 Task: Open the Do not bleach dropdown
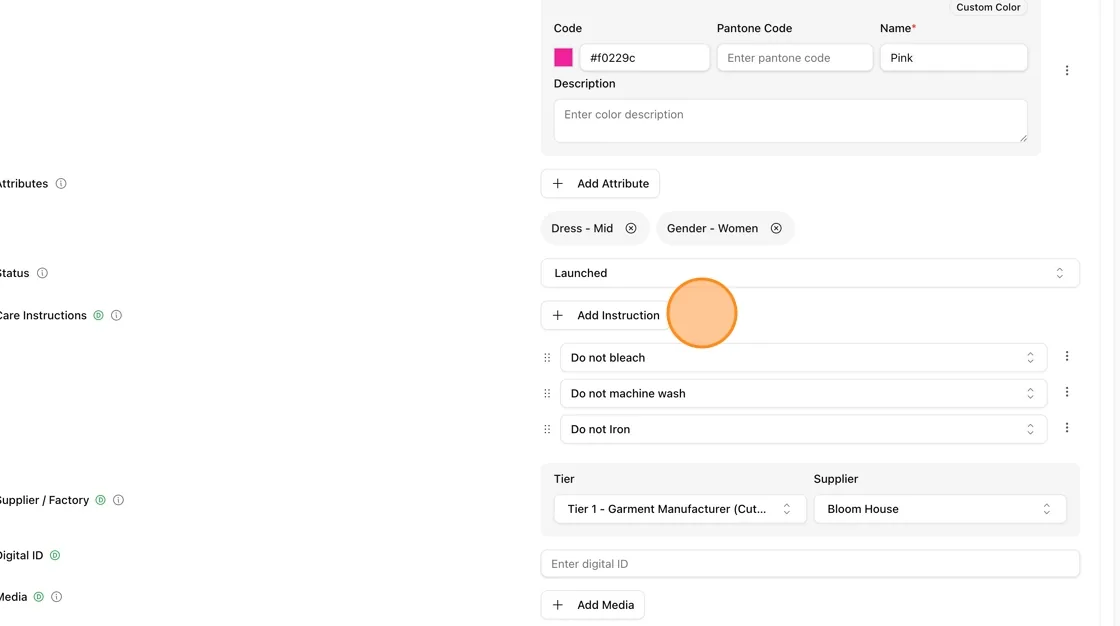803,358
